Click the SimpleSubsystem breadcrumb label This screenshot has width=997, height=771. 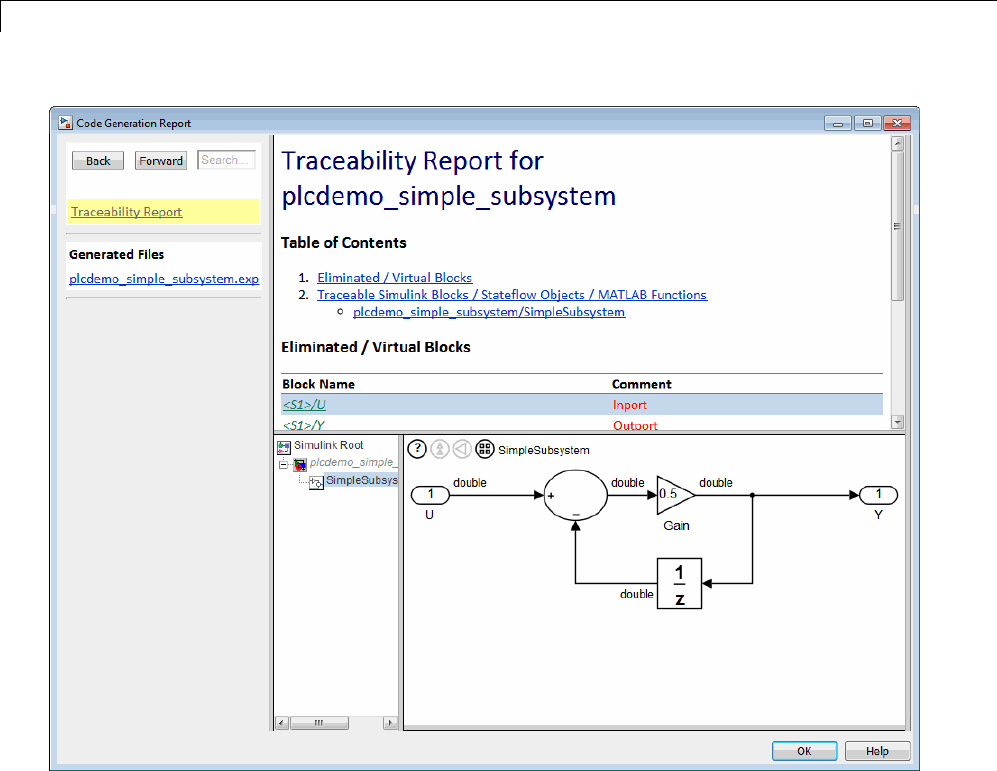(544, 450)
